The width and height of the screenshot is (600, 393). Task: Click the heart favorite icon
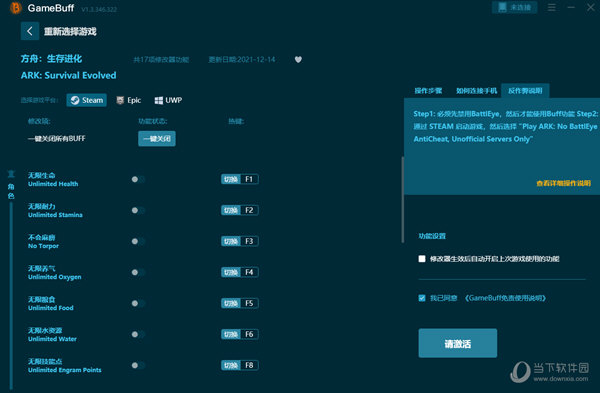298,59
